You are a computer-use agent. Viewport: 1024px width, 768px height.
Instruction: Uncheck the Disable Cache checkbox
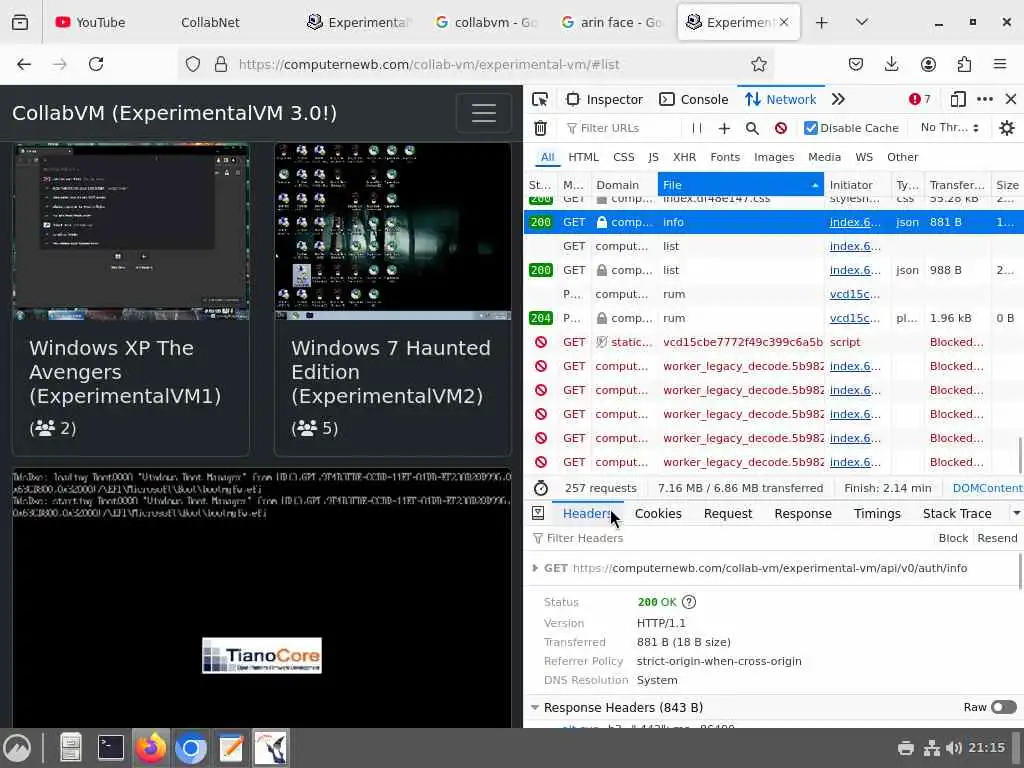pos(810,128)
